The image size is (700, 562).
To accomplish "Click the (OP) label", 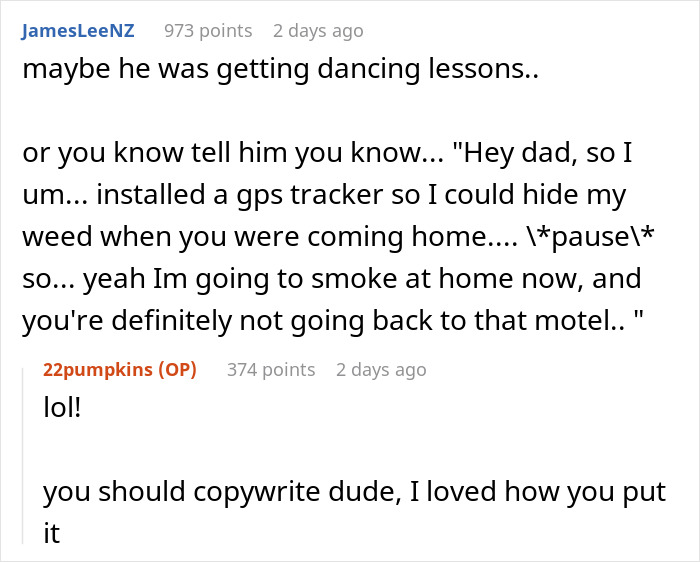I will click(175, 370).
